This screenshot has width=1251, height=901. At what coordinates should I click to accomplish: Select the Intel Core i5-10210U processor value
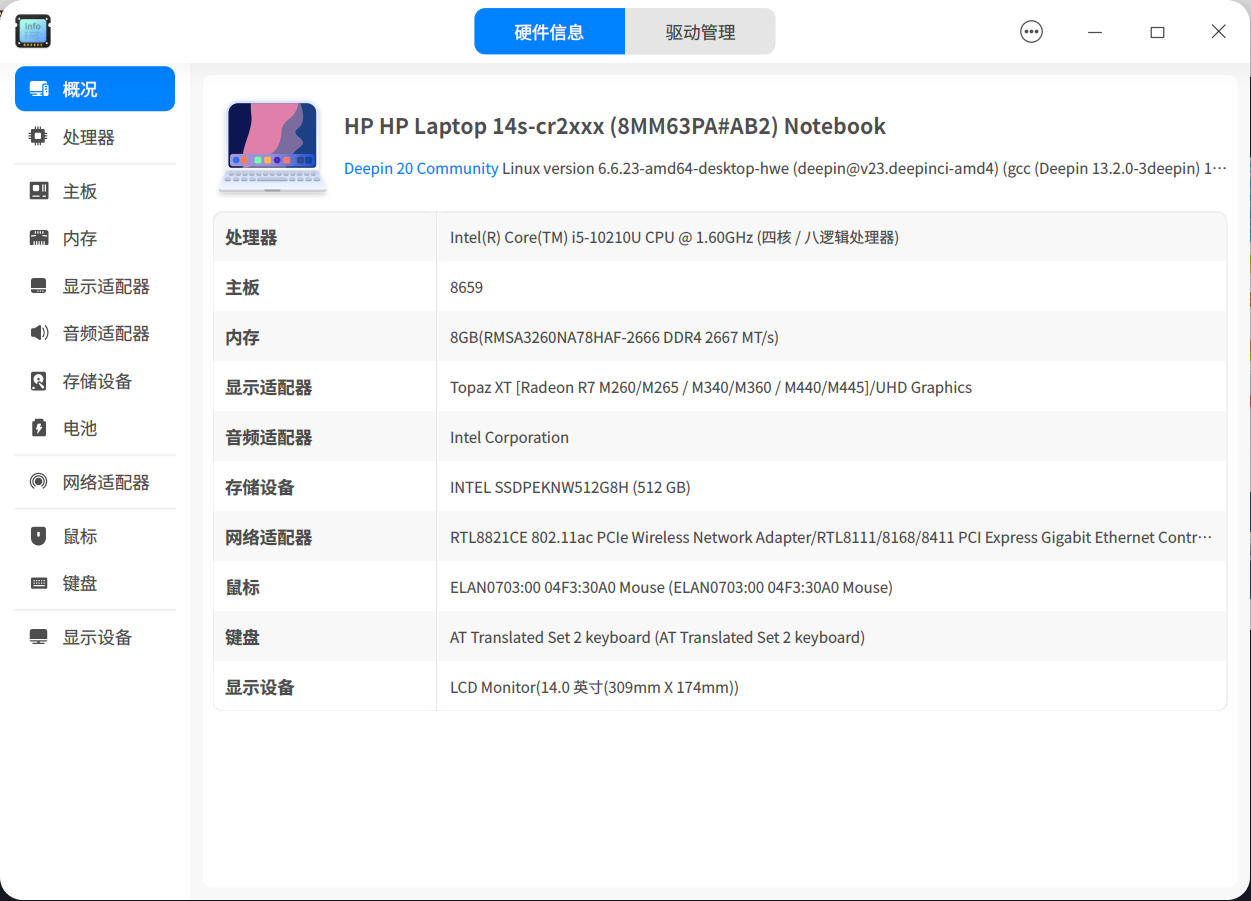pos(674,237)
